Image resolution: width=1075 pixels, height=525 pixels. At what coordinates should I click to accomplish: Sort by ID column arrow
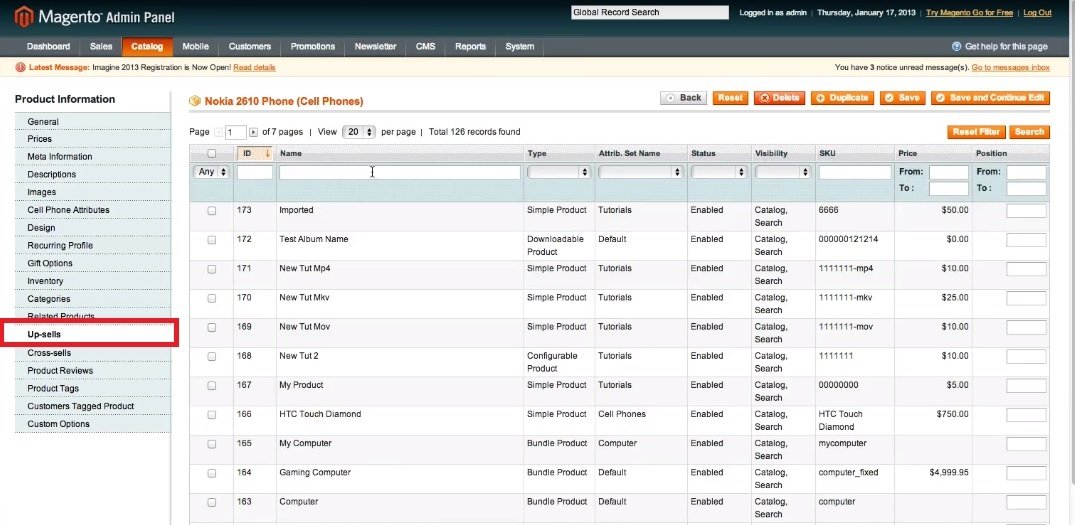(x=267, y=154)
